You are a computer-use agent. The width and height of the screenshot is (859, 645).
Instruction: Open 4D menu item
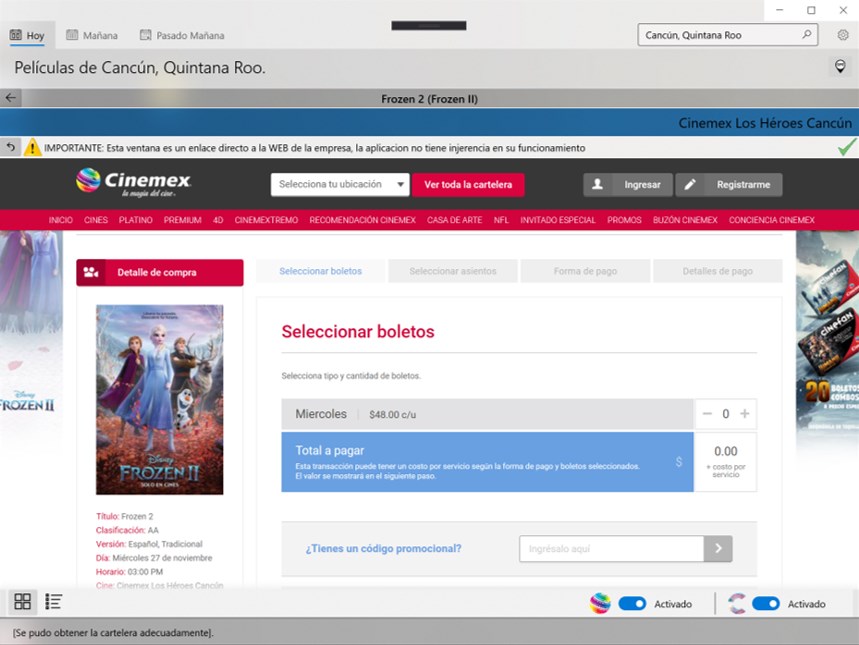[218, 220]
